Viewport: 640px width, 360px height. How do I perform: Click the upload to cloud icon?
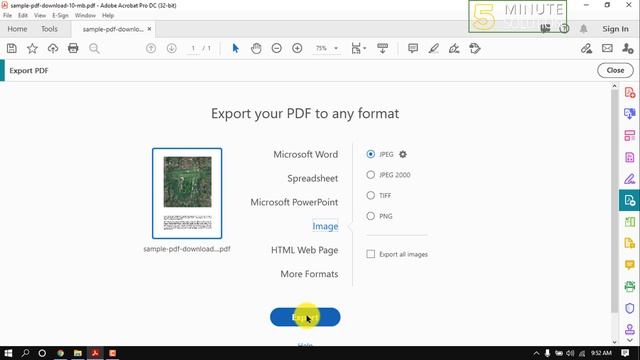(53, 49)
